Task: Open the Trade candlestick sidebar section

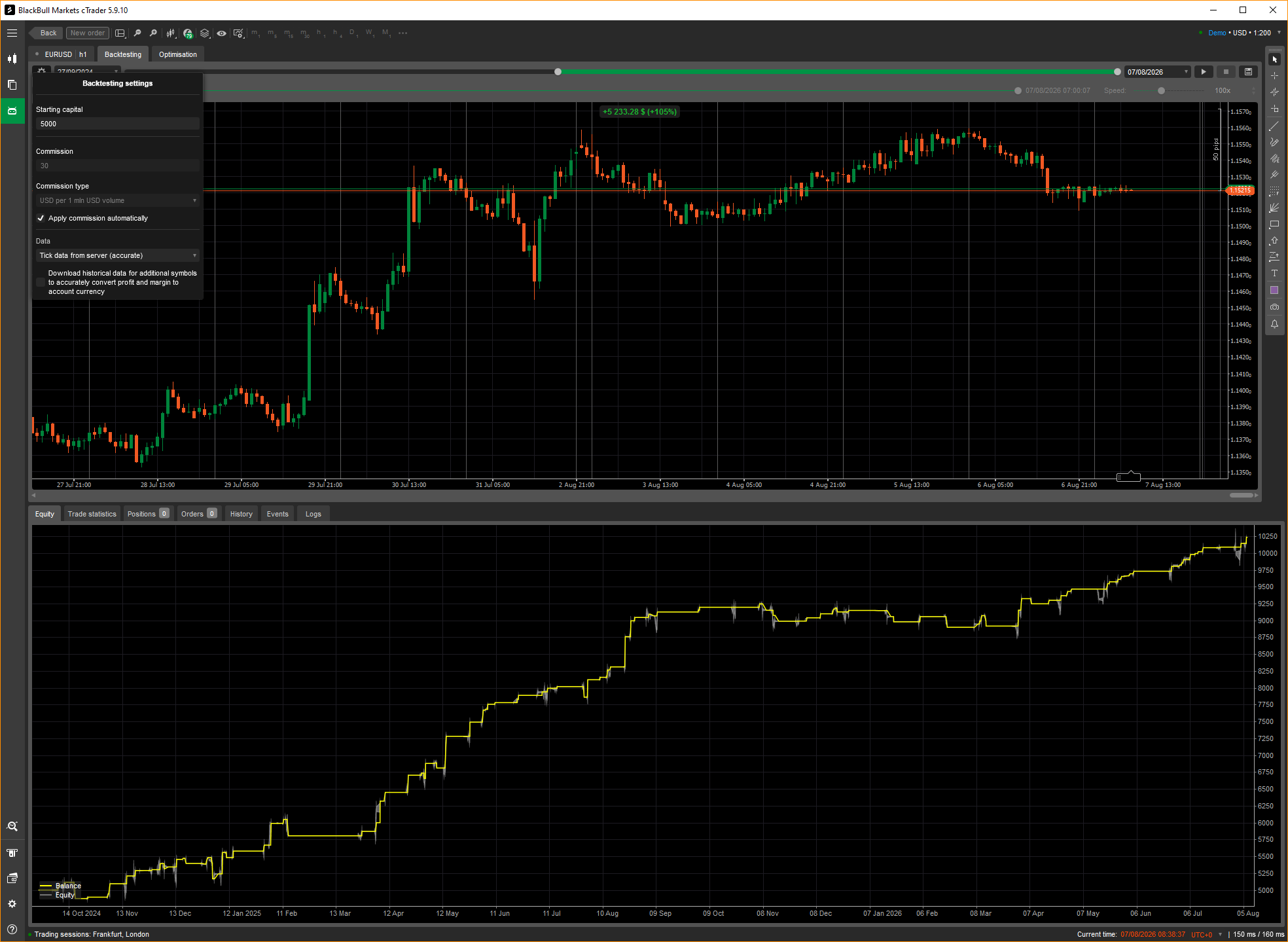Action: click(12, 59)
